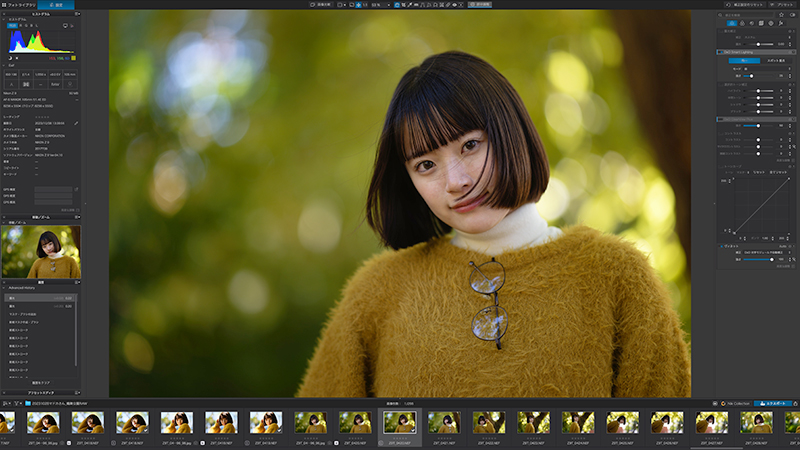Toggle the Vignetting correction switch
The image size is (800, 450).
coord(721,246)
